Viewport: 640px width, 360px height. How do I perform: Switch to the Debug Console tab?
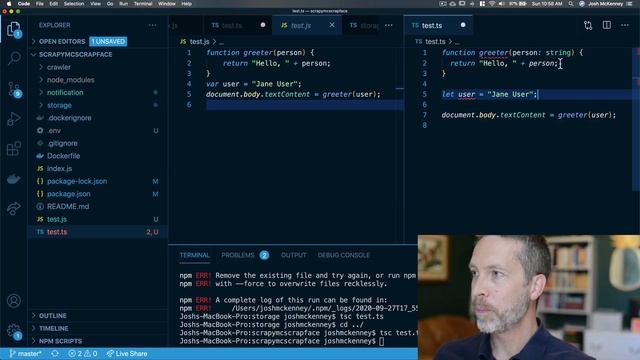pyautogui.click(x=344, y=255)
